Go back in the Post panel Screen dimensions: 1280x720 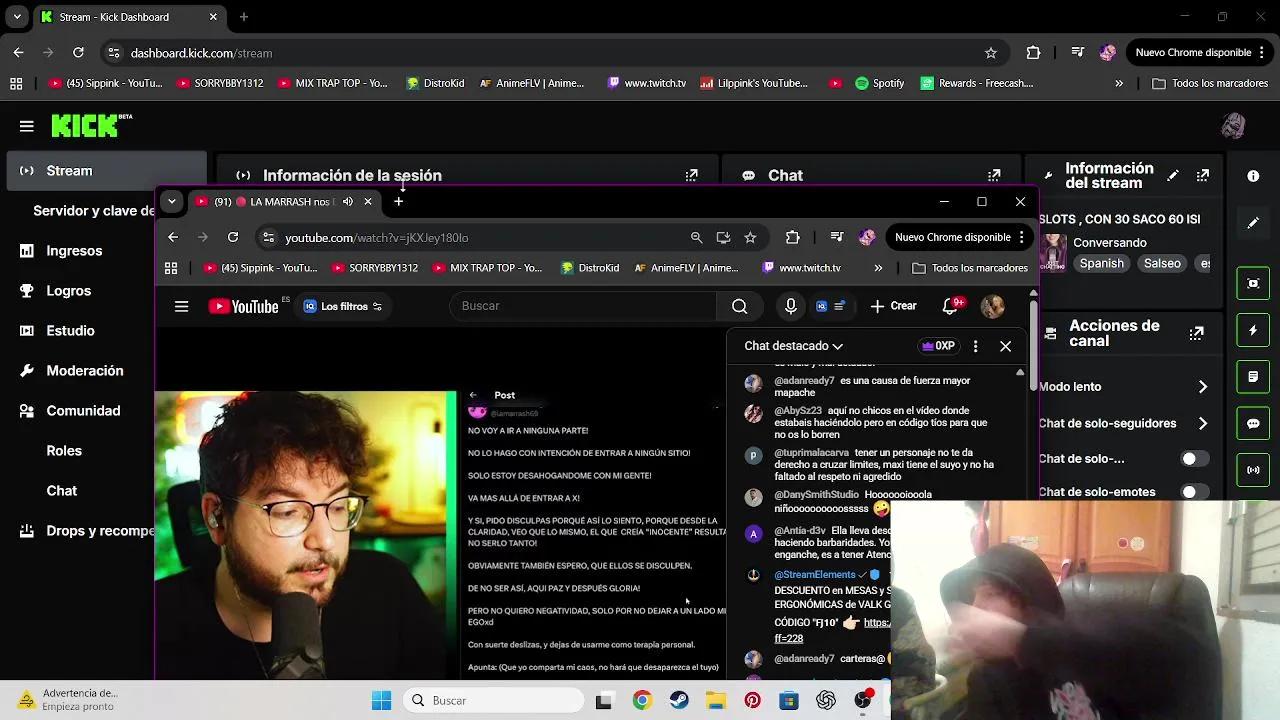point(473,395)
